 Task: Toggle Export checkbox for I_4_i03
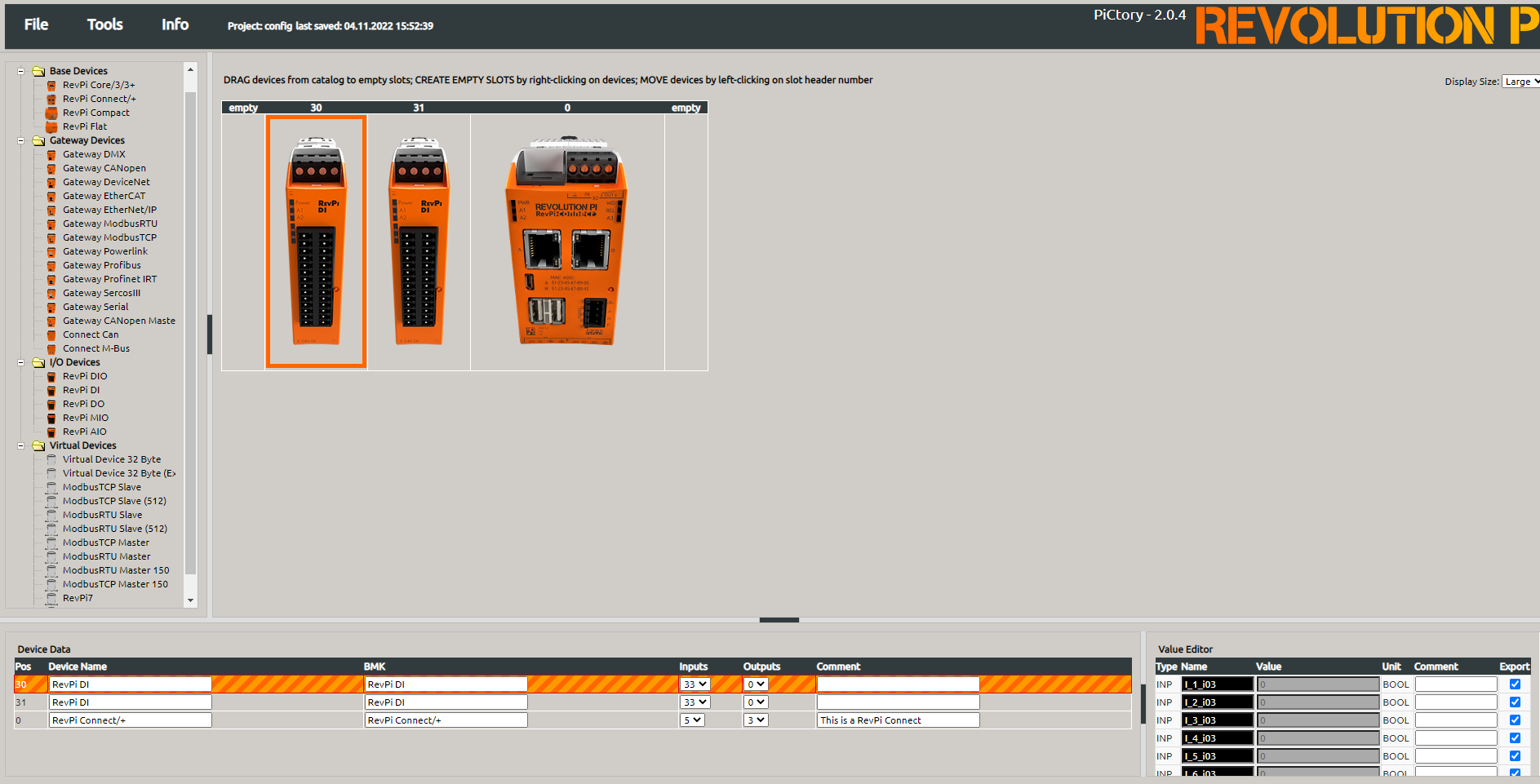point(1515,738)
